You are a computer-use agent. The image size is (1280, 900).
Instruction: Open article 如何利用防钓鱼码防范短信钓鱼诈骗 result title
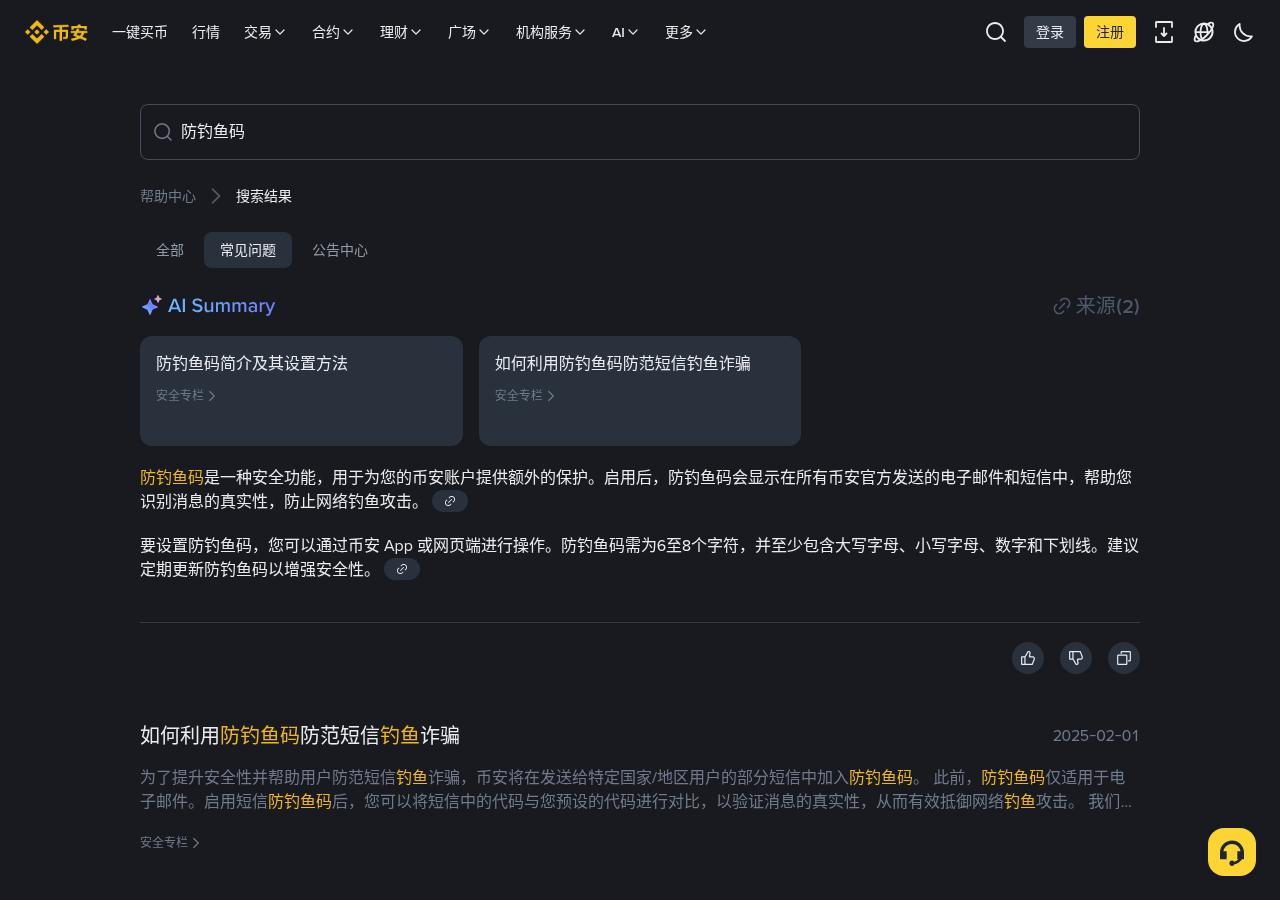tap(300, 736)
